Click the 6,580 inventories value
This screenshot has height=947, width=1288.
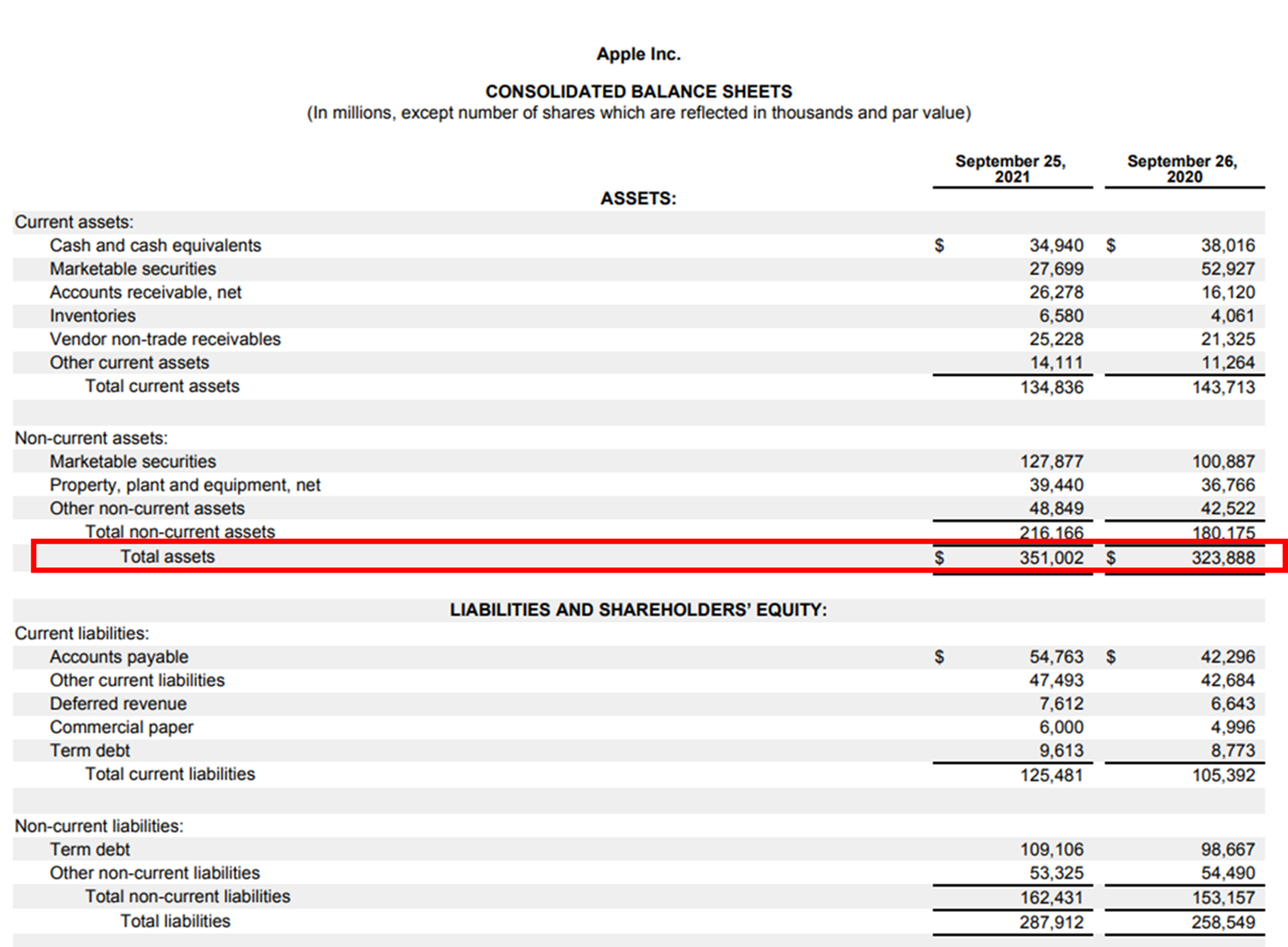click(x=1061, y=316)
